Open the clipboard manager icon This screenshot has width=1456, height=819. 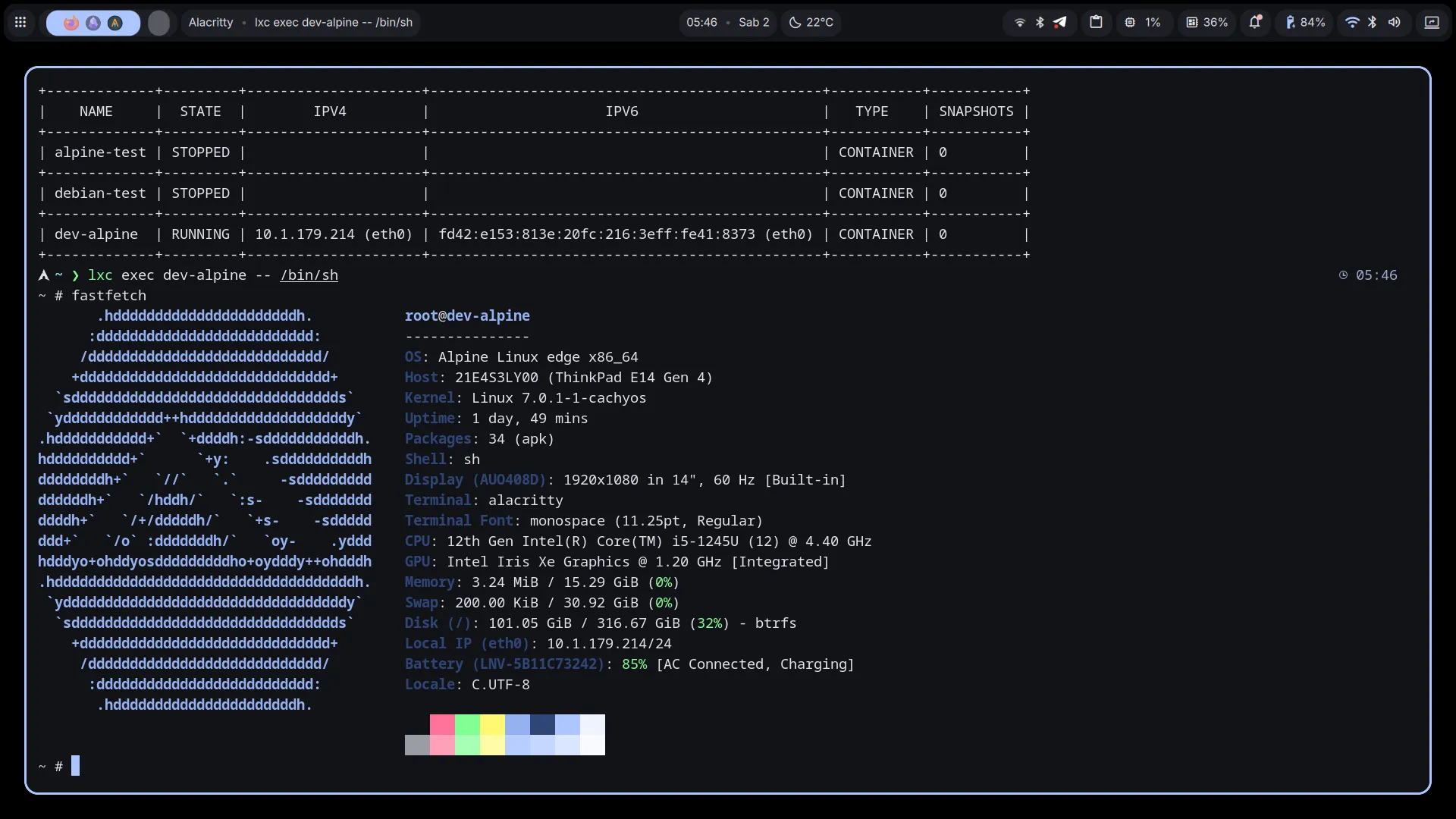(x=1096, y=22)
